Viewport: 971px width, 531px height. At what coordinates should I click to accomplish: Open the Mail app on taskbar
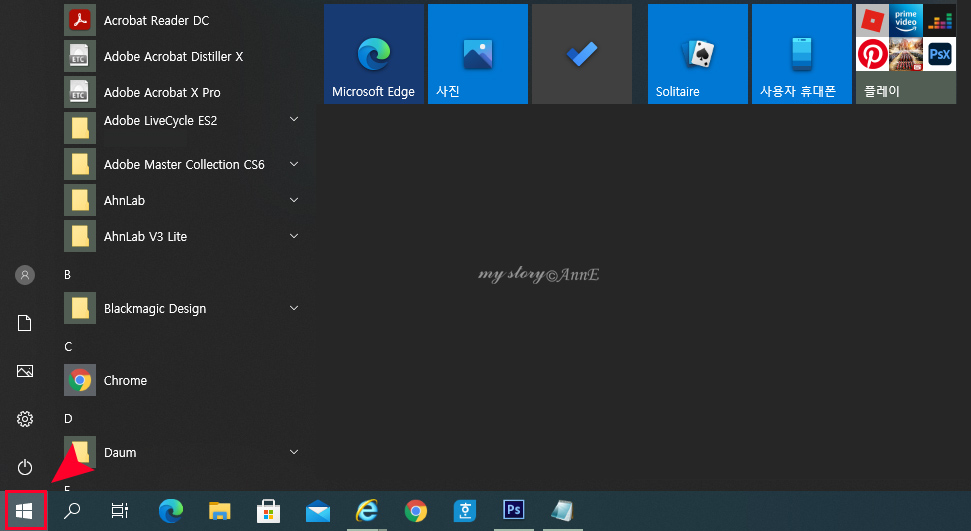point(318,512)
